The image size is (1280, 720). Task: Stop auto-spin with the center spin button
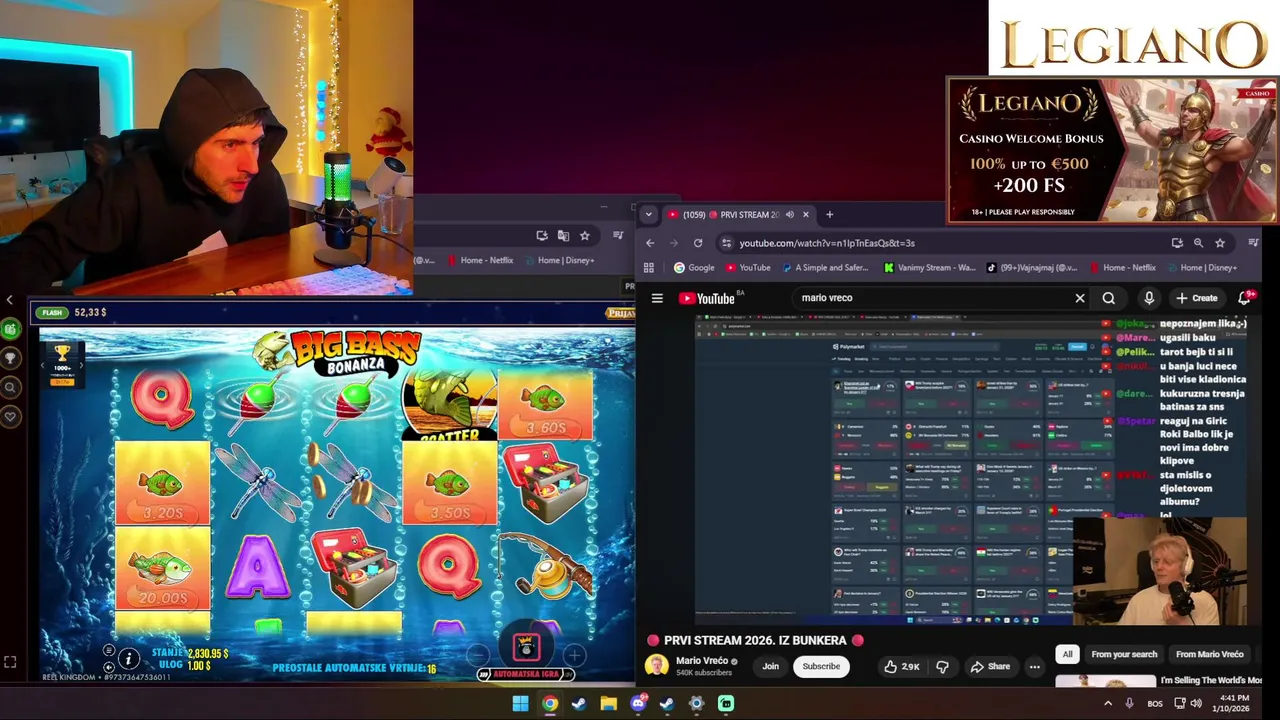526,647
